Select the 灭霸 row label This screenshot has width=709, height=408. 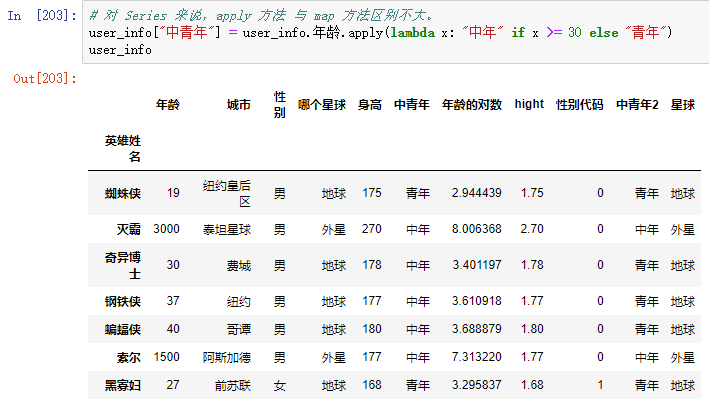(129, 229)
